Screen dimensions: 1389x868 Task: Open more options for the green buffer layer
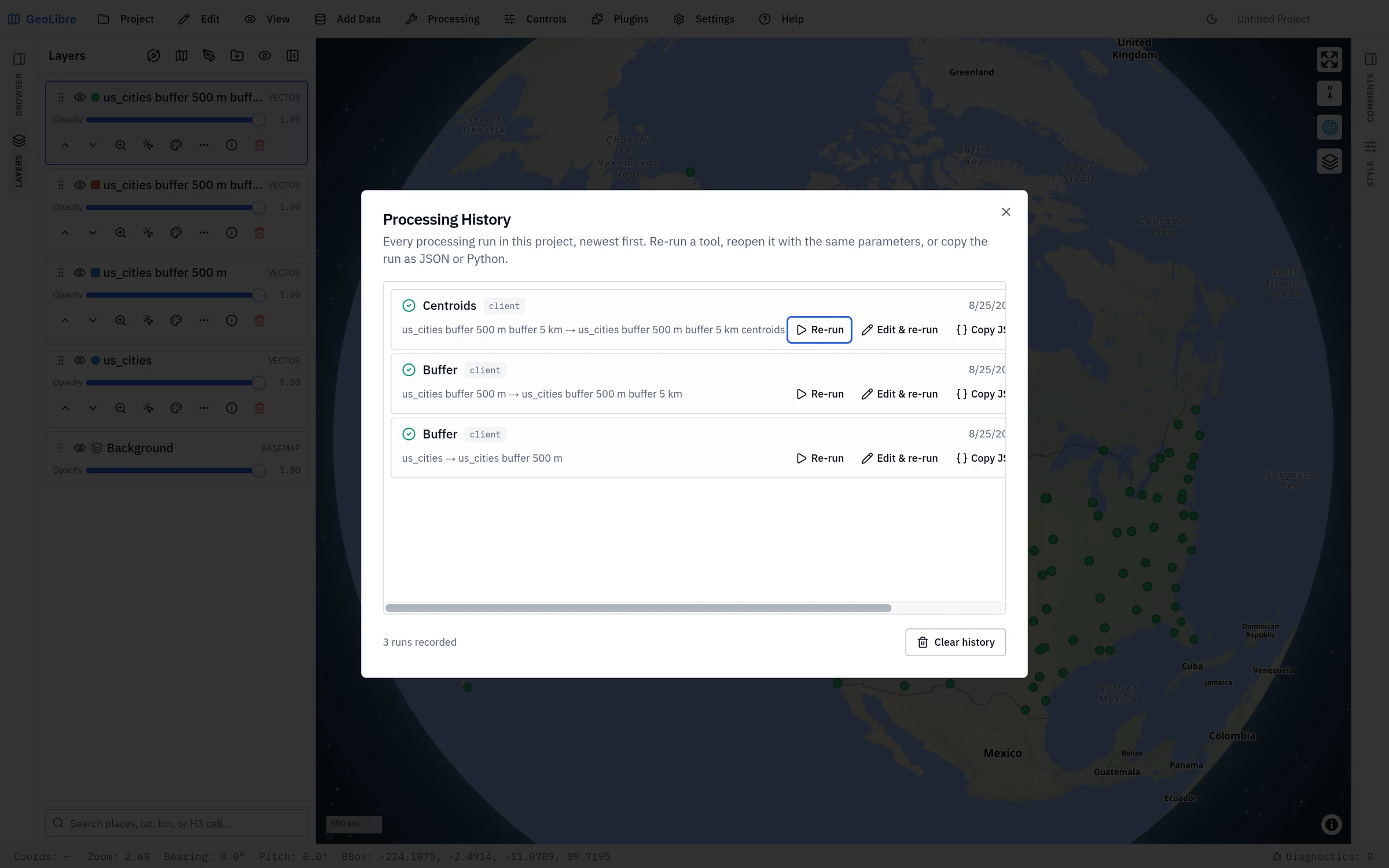point(204,145)
